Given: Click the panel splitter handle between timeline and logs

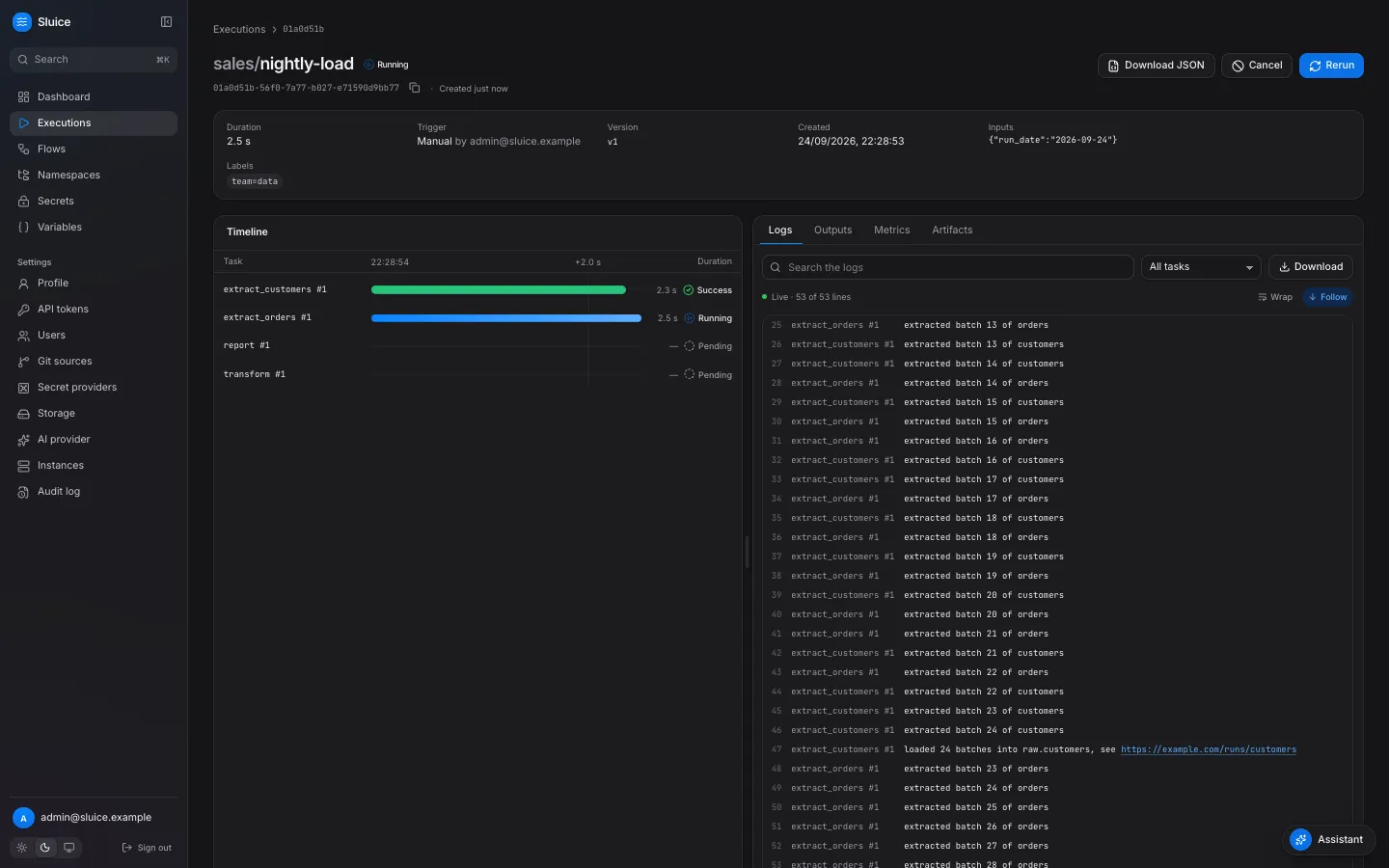Looking at the screenshot, I should tap(748, 552).
